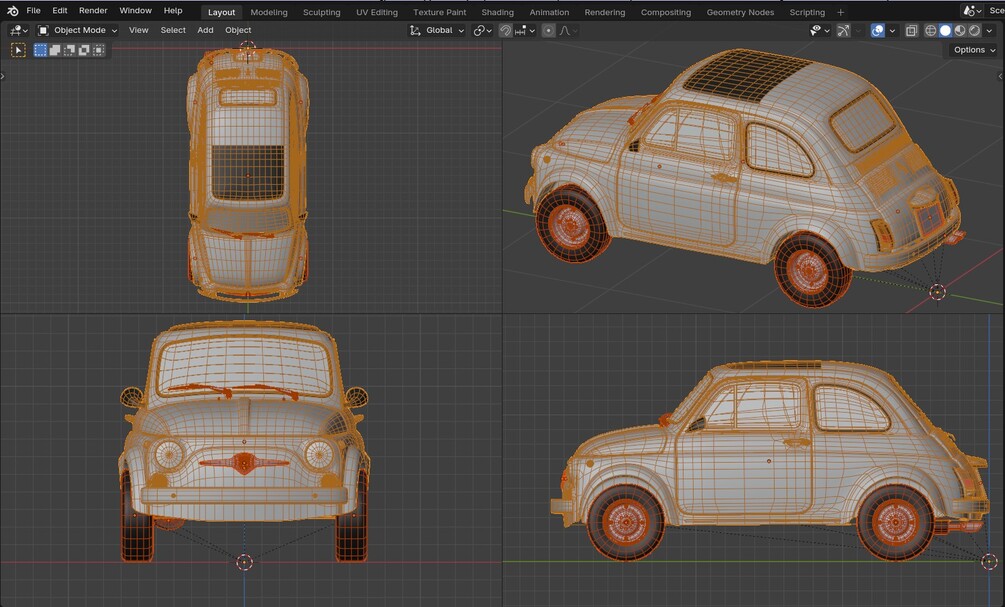Screen dimensions: 1005x607
Task: Switch to rendered viewport shading
Action: 973,31
